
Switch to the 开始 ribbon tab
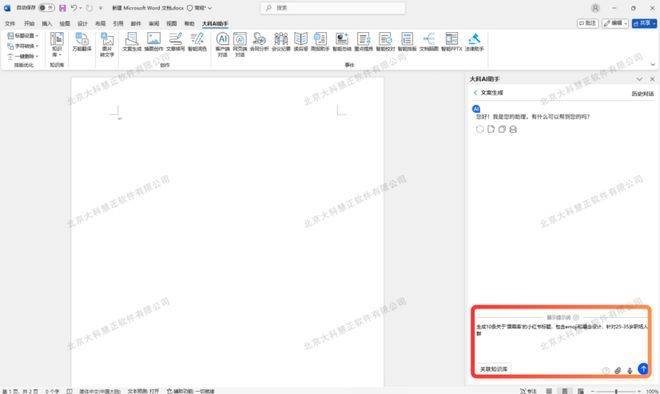click(x=29, y=24)
